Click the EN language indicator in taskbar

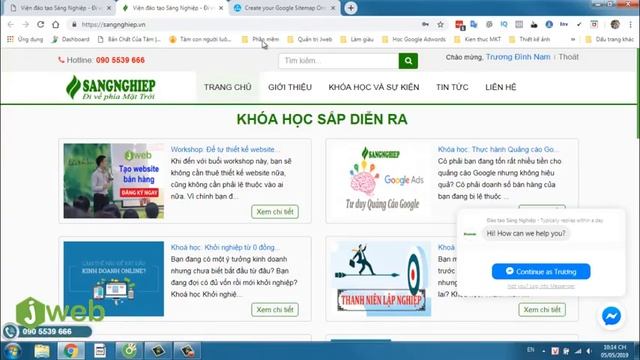tap(531, 350)
